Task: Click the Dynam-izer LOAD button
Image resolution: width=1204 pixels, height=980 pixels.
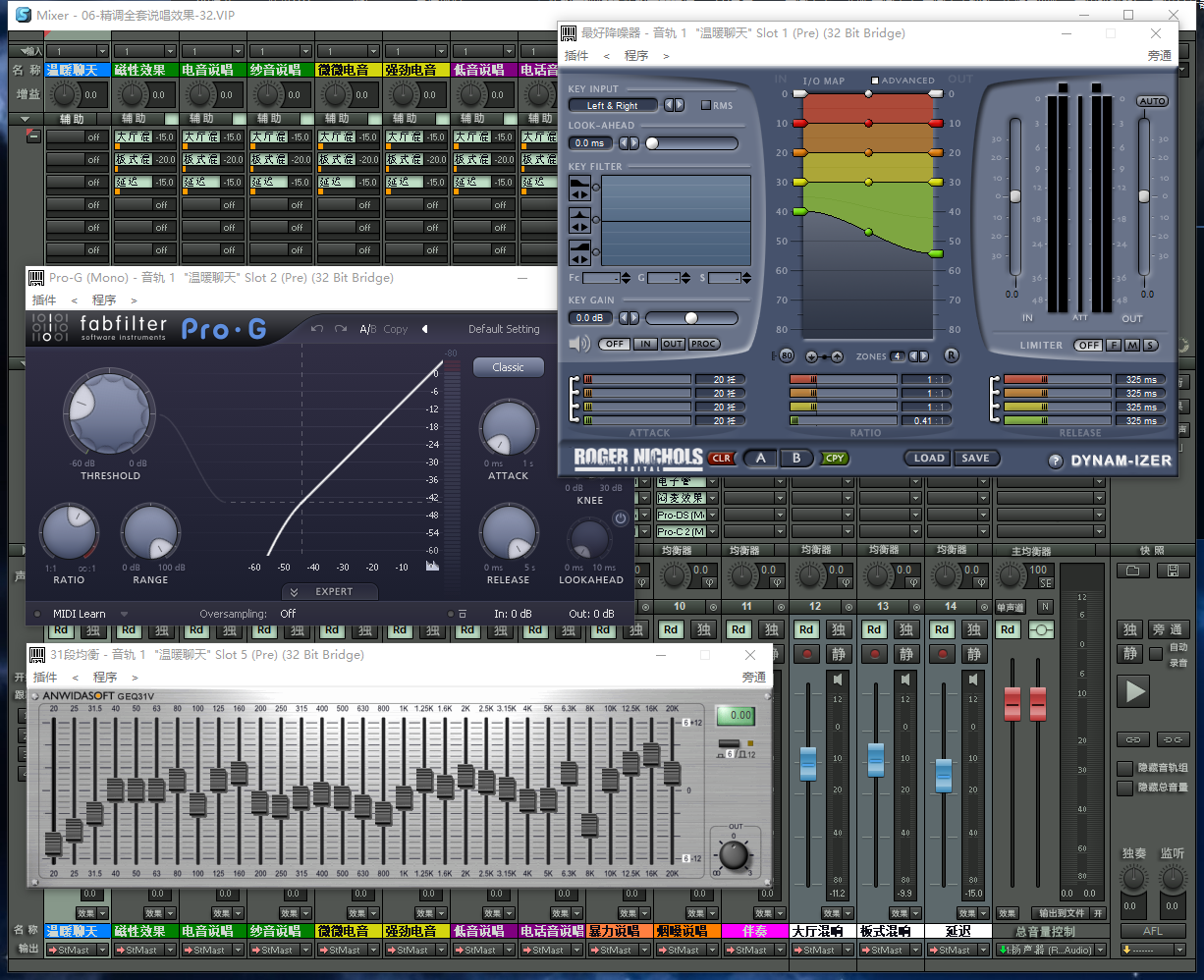Action: coord(929,458)
